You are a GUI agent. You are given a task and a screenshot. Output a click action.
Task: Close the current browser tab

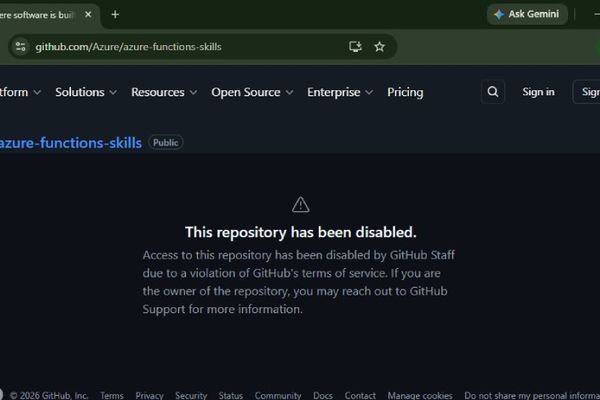coord(88,15)
